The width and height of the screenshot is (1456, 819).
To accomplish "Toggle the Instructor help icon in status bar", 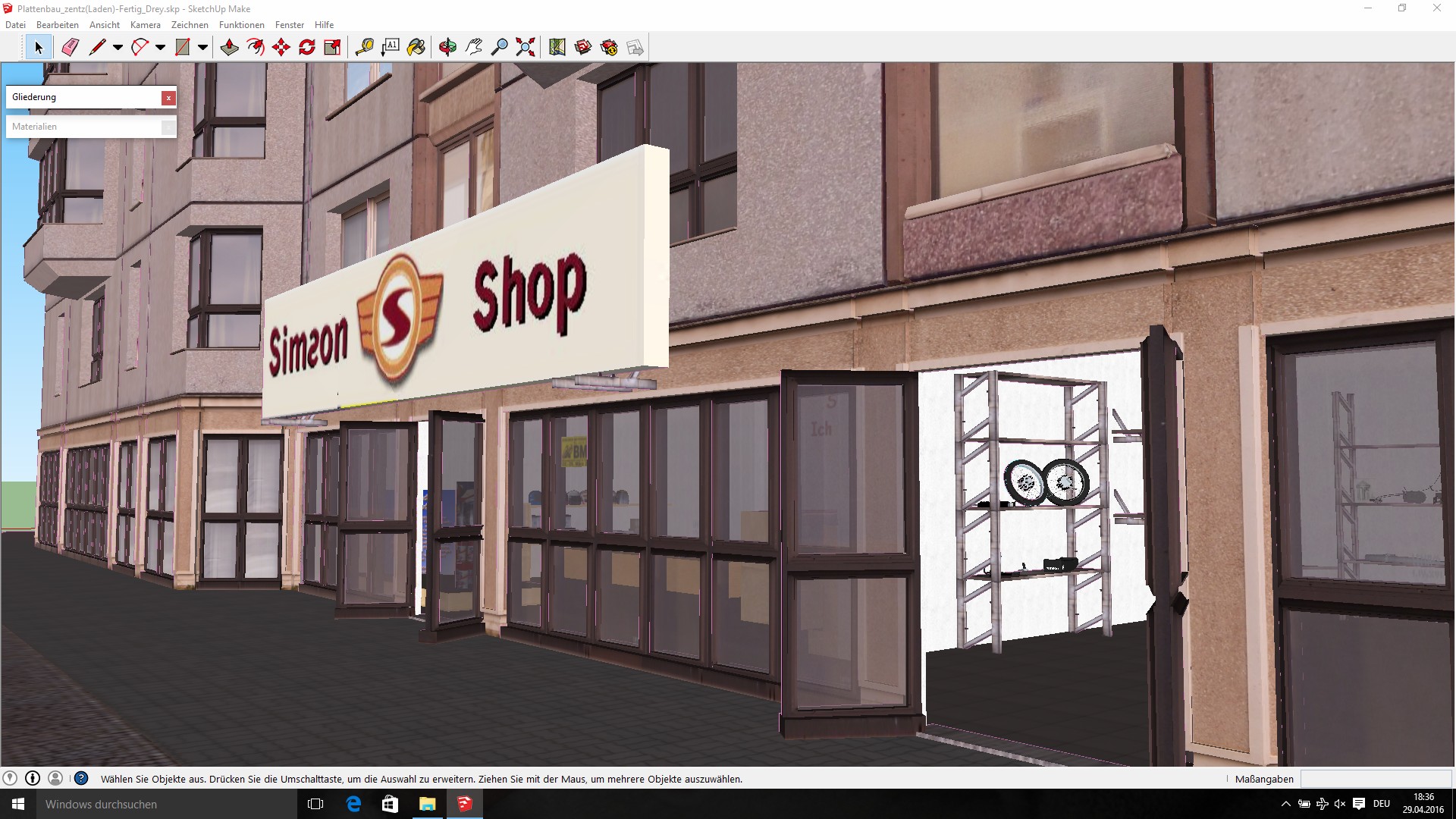I will pos(81,778).
